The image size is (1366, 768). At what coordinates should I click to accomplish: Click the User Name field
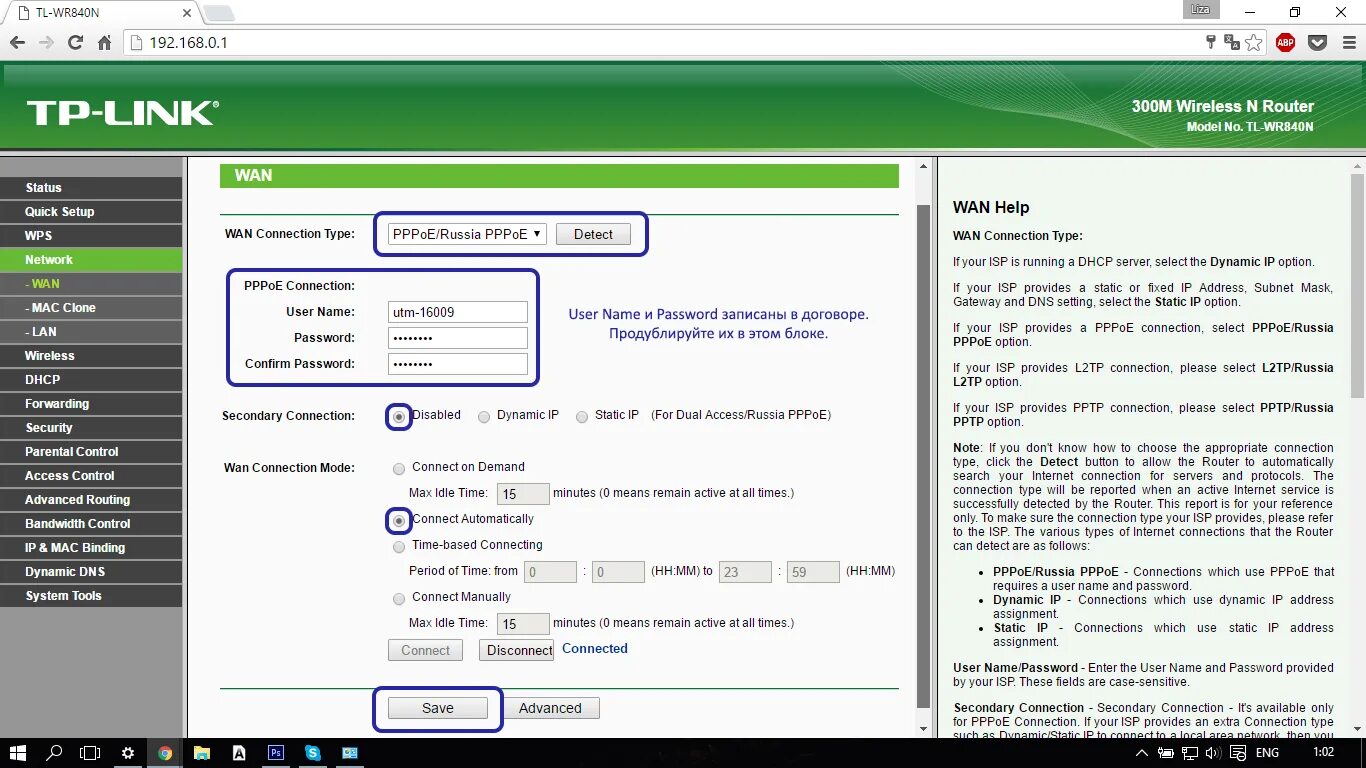point(458,312)
